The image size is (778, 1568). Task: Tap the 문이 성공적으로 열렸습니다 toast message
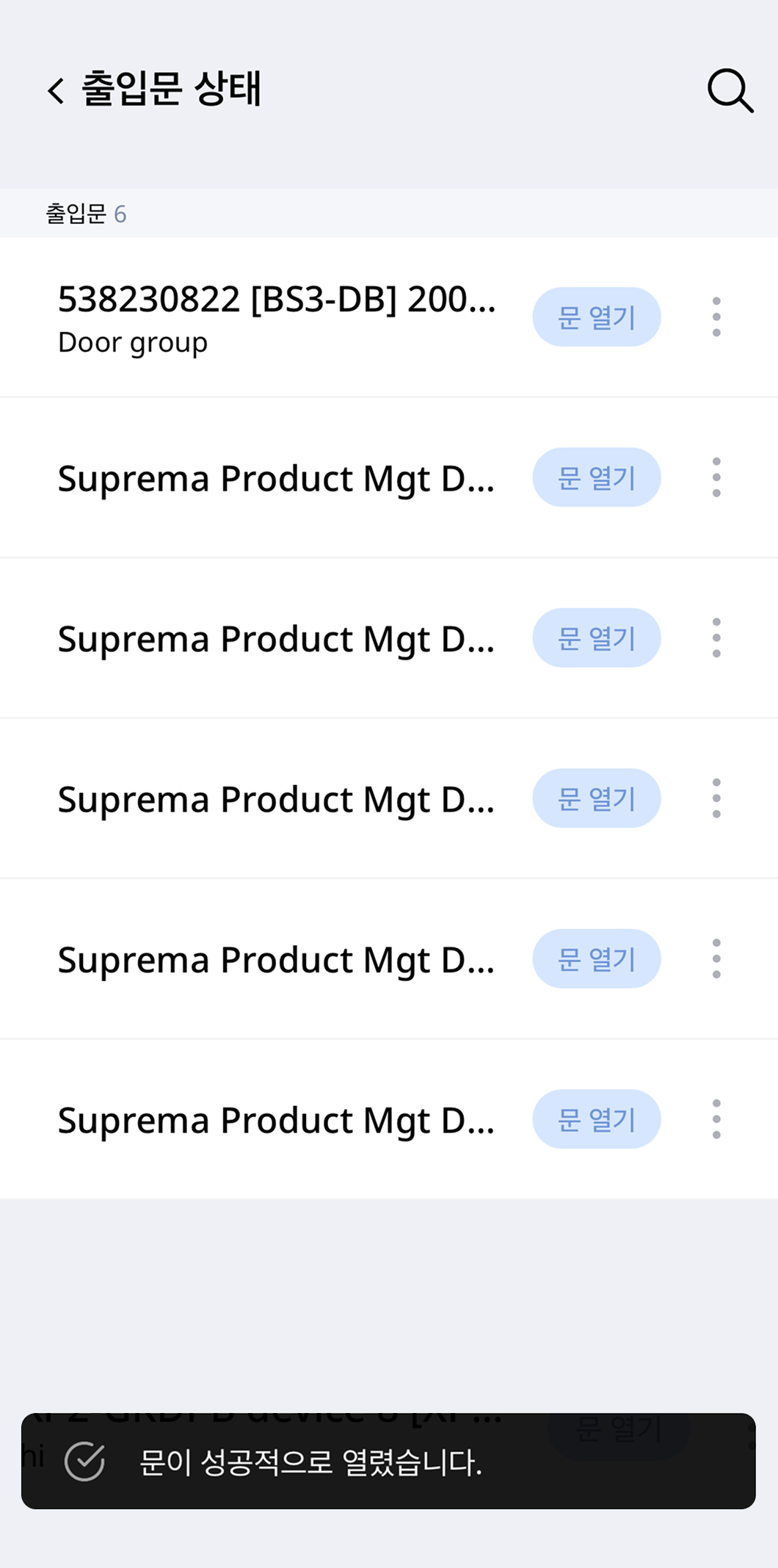coord(310,1462)
